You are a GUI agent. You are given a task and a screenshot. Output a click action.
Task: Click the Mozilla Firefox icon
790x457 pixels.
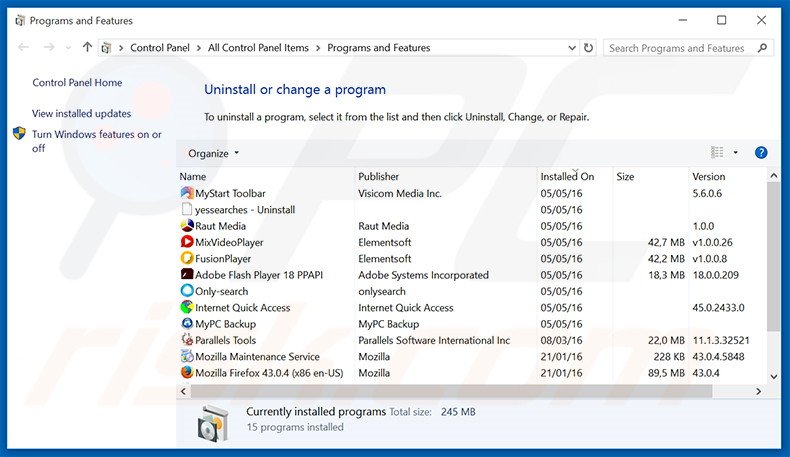(x=187, y=372)
